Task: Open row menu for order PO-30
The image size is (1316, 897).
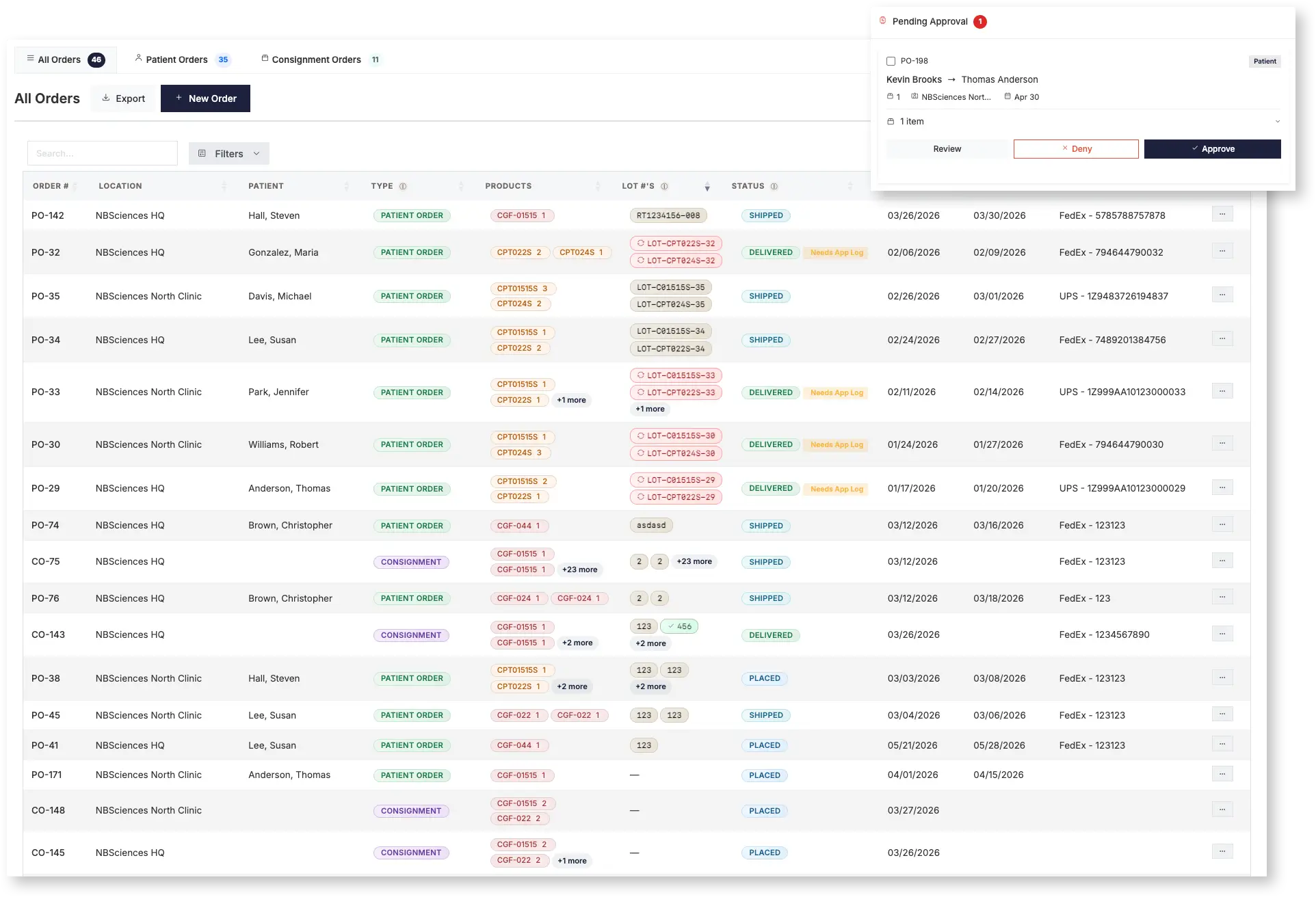Action: 1222,444
